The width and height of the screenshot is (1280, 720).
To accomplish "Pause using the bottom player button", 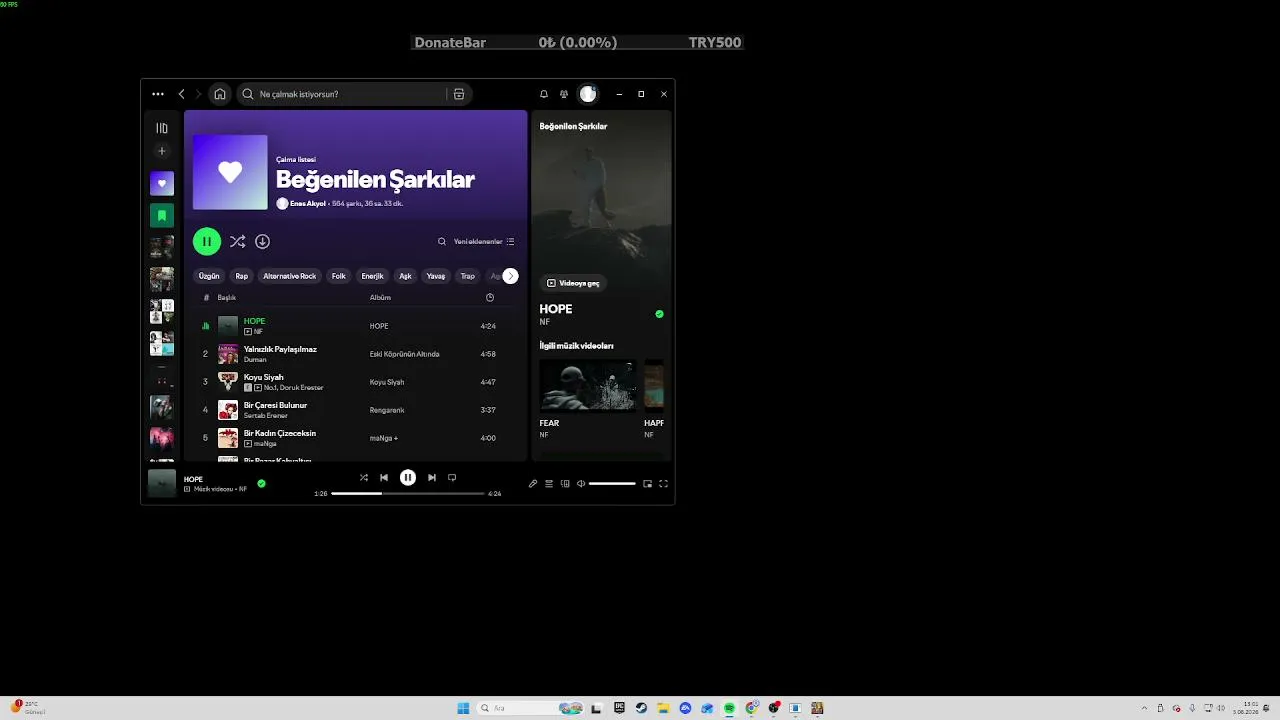I will 408,478.
